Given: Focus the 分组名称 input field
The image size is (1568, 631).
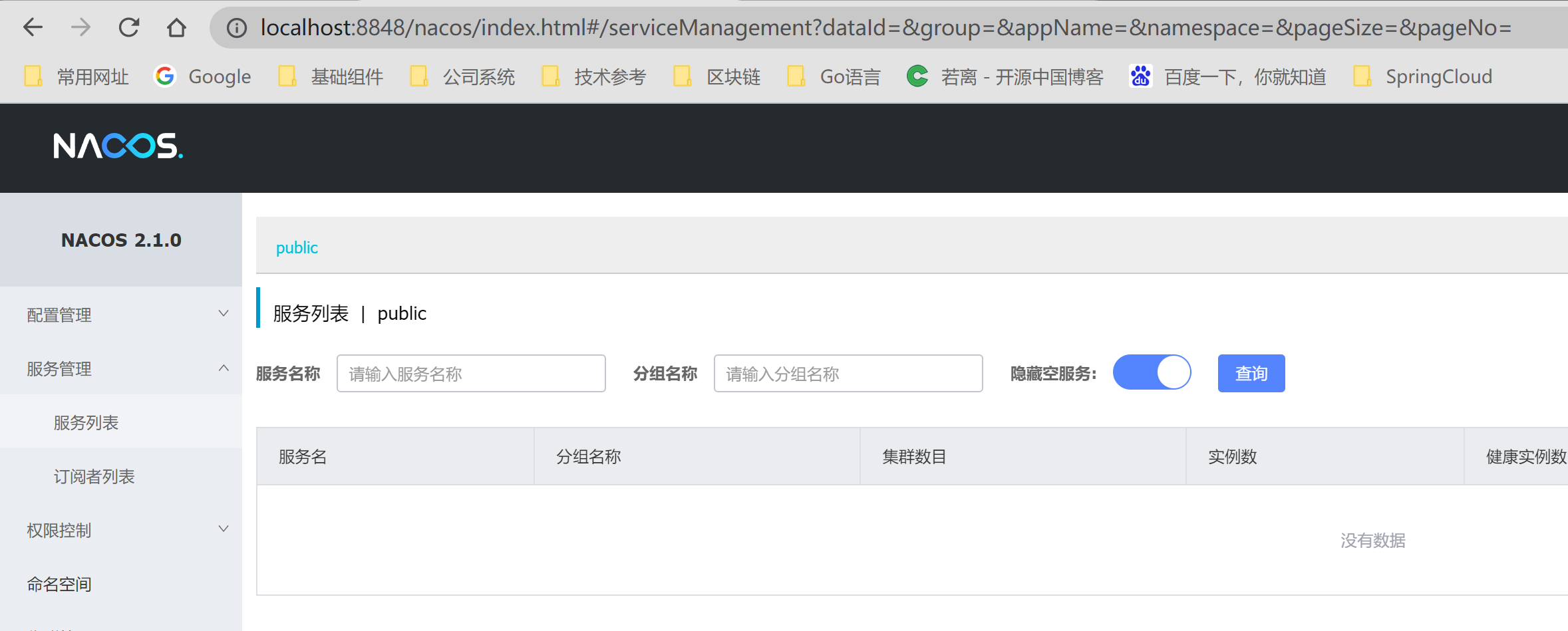Looking at the screenshot, I should pyautogui.click(x=848, y=374).
